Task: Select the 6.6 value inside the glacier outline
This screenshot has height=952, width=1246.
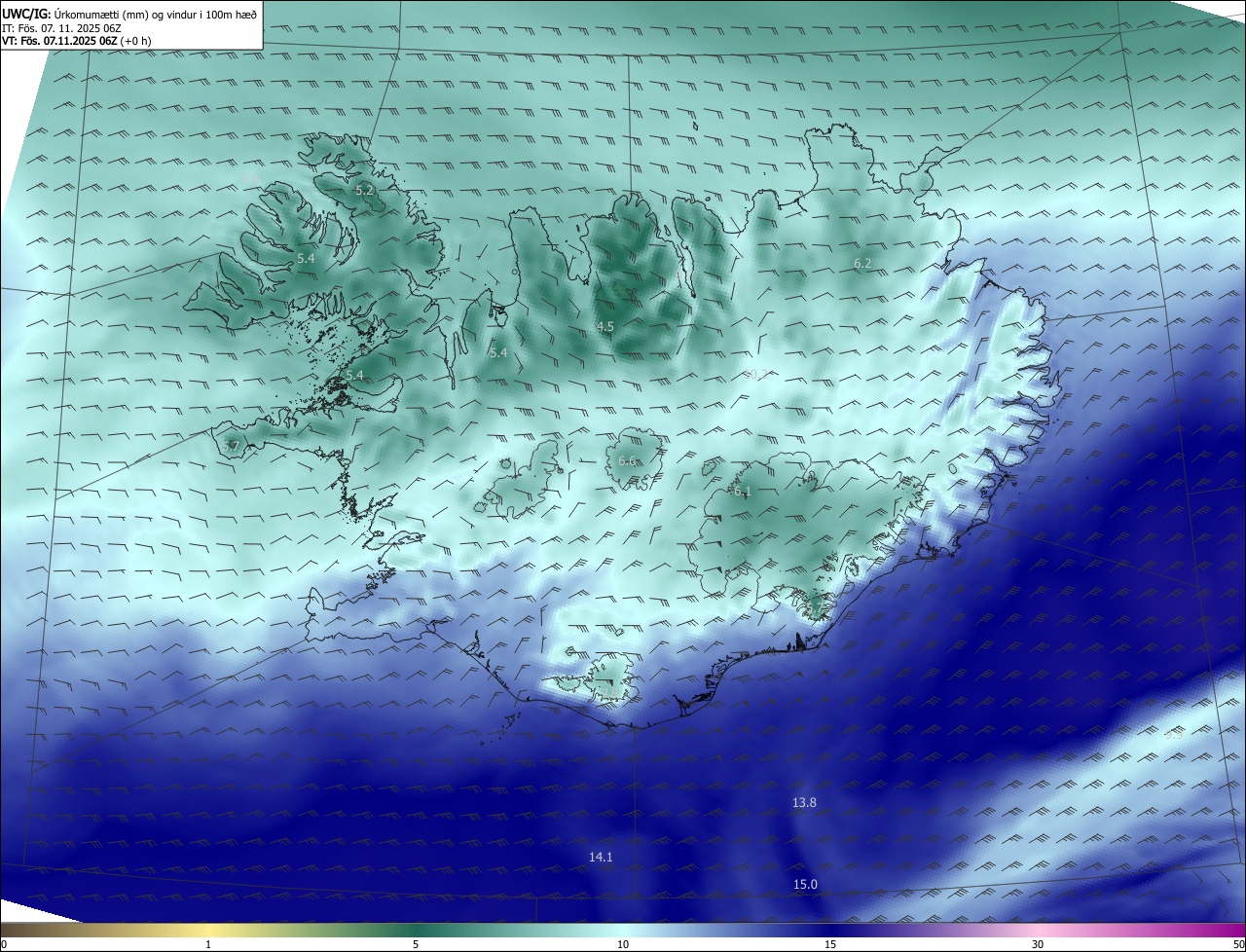Action: tap(627, 461)
